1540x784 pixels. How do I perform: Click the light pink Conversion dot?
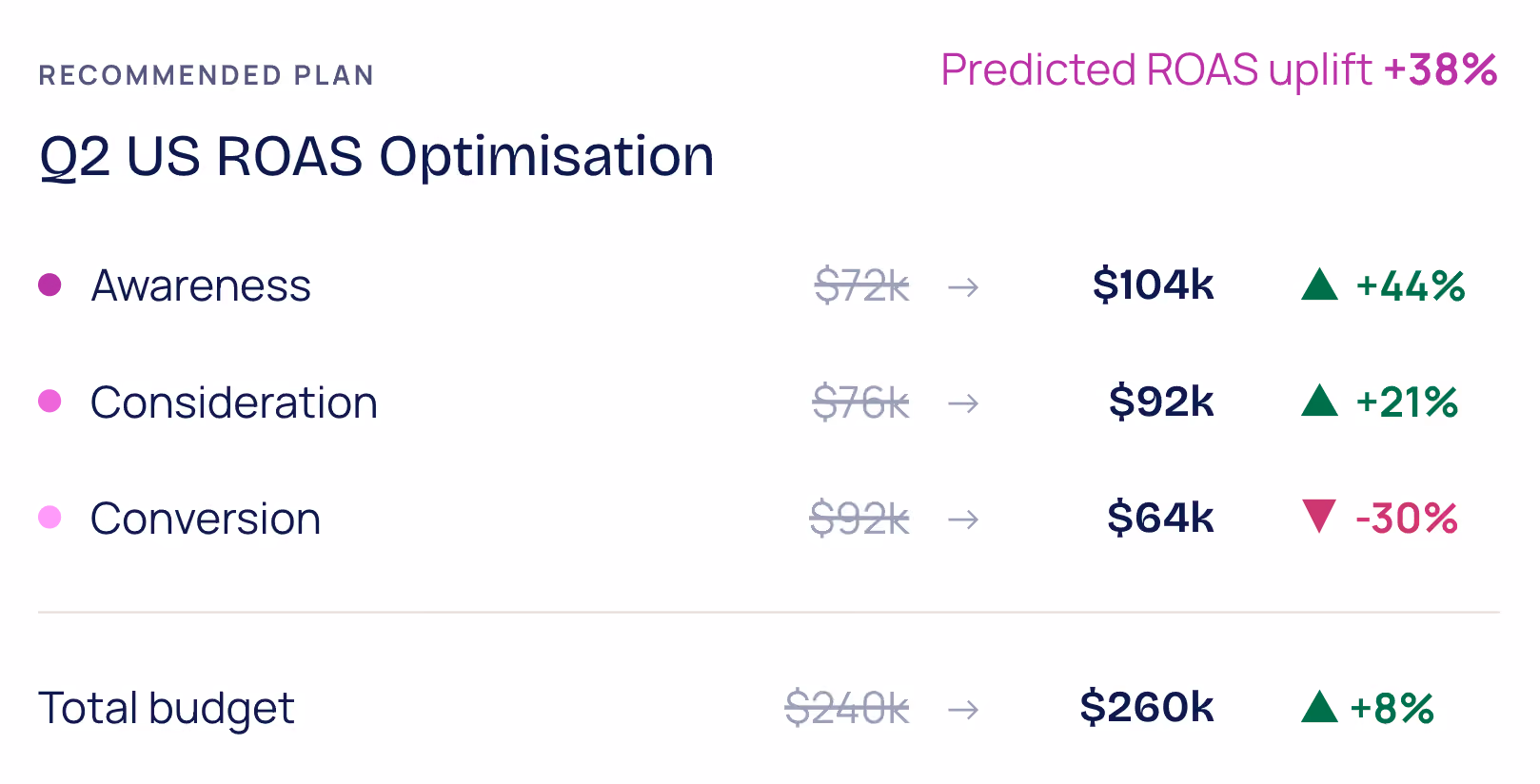click(x=49, y=518)
